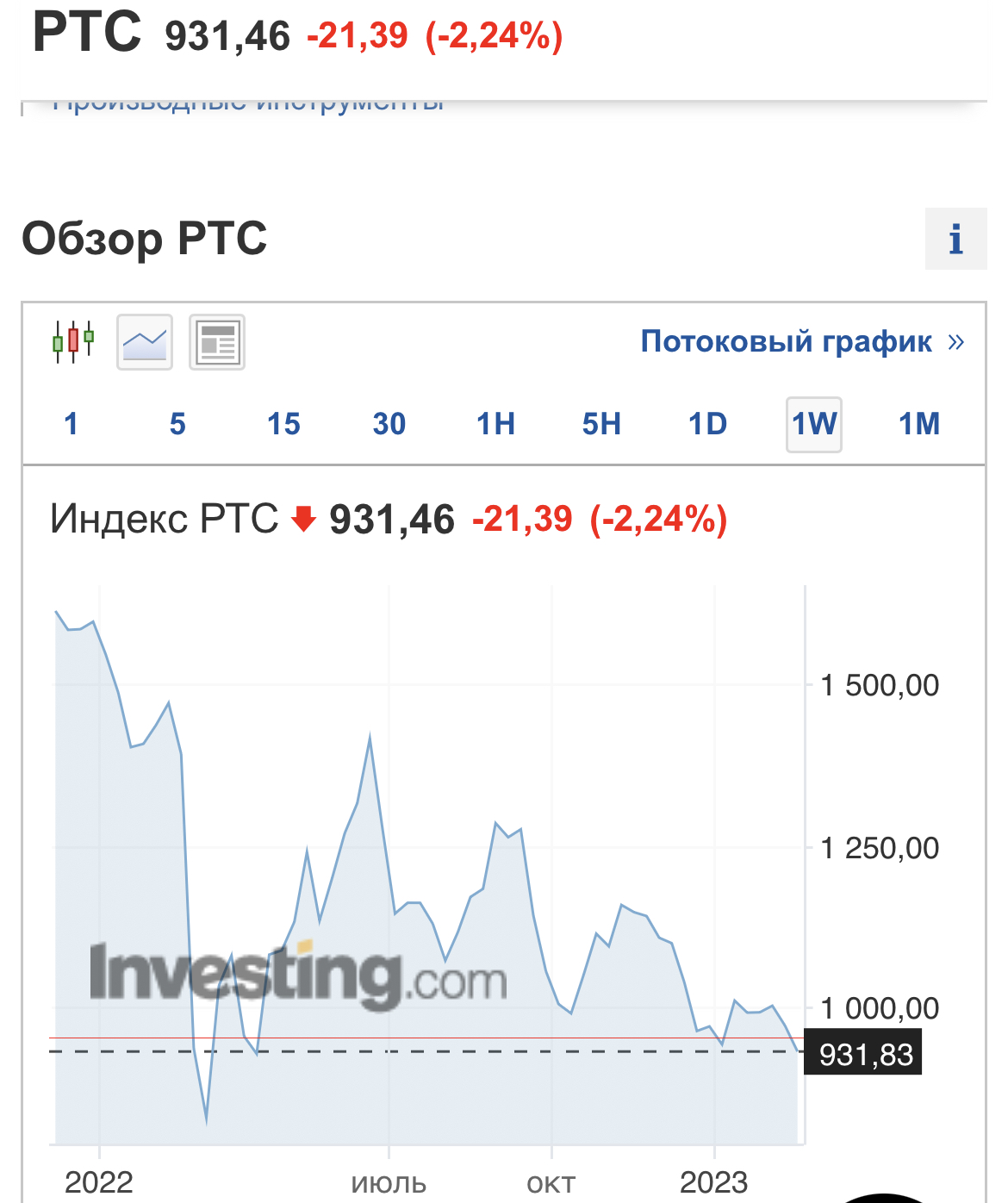1008x1203 pixels.
Task: Select the 5 minute timeframe
Action: coord(177,424)
